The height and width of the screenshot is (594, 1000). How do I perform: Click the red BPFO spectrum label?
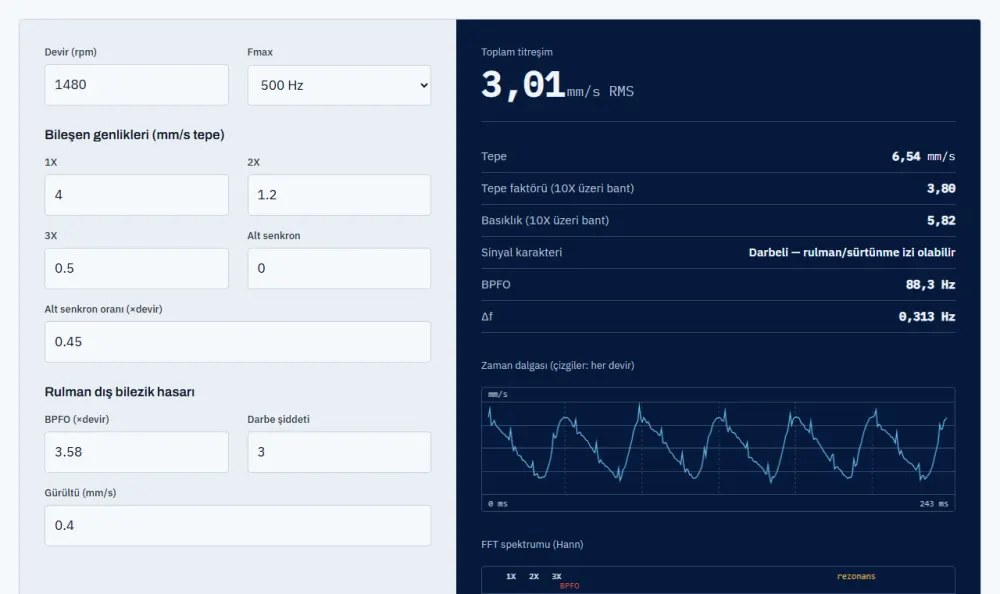[x=570, y=586]
